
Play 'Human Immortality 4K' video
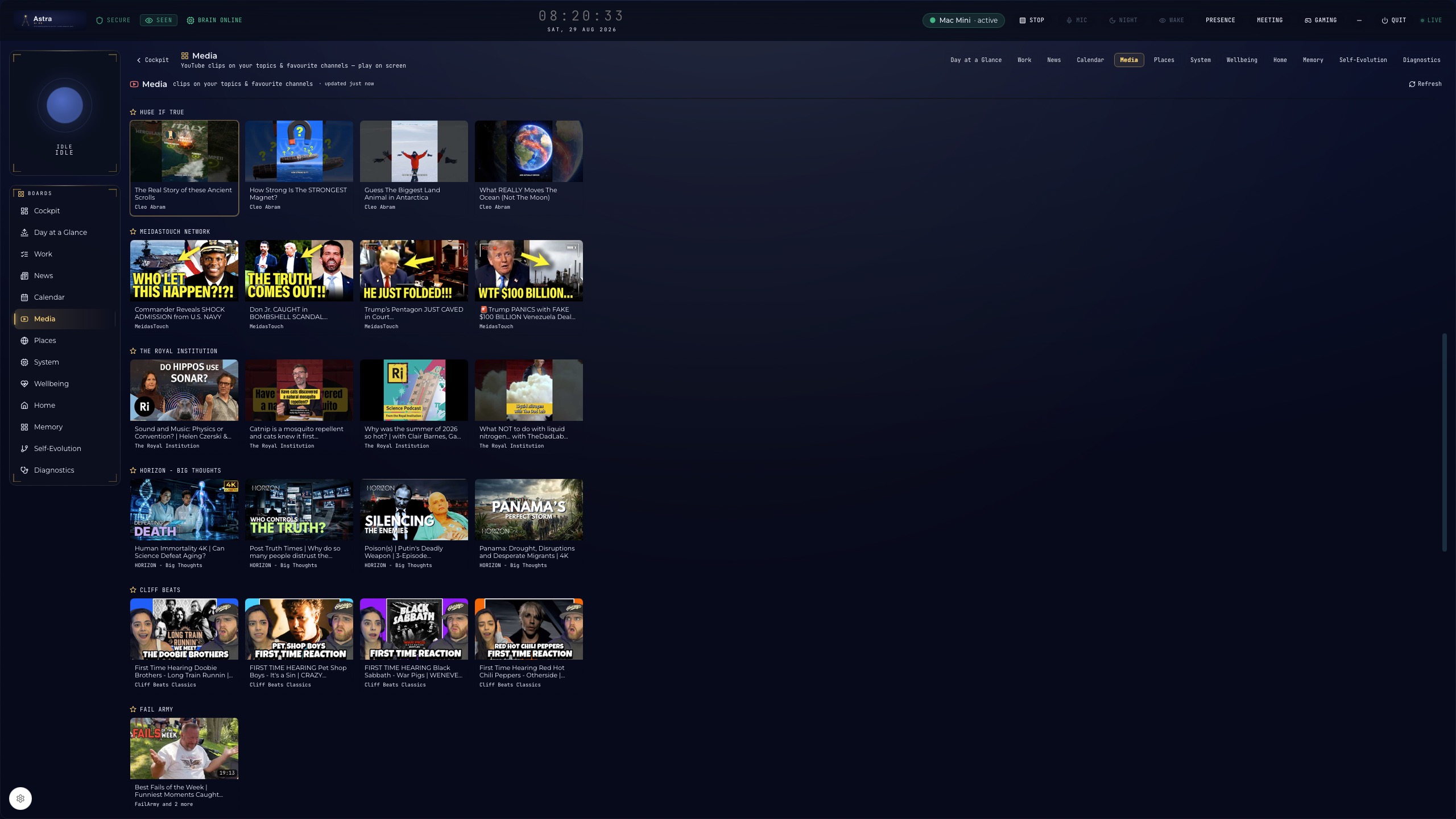[184, 526]
